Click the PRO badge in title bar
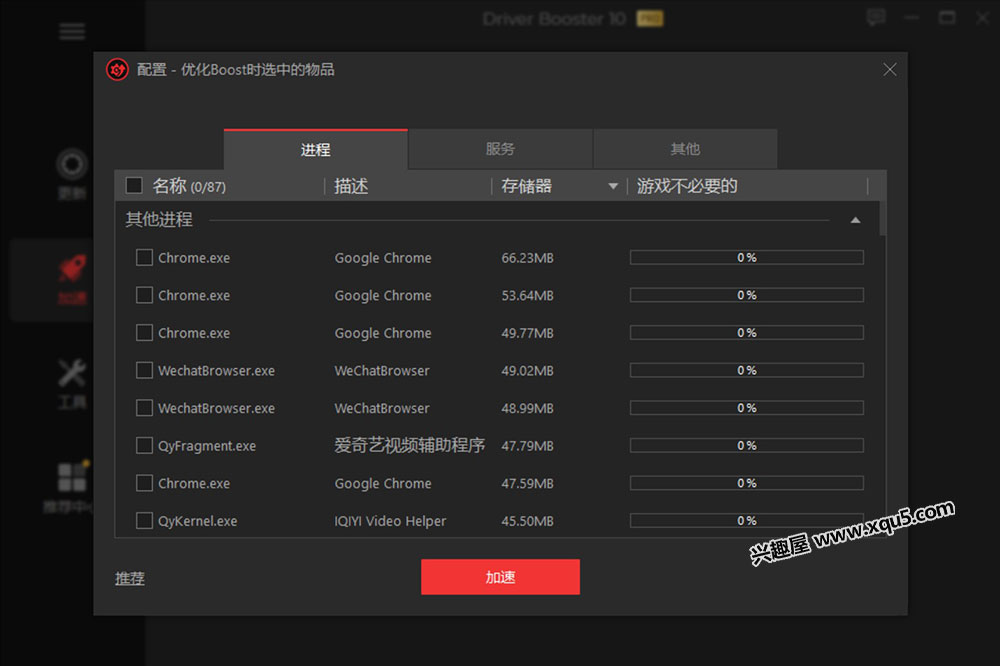The height and width of the screenshot is (666, 1000). tap(650, 18)
